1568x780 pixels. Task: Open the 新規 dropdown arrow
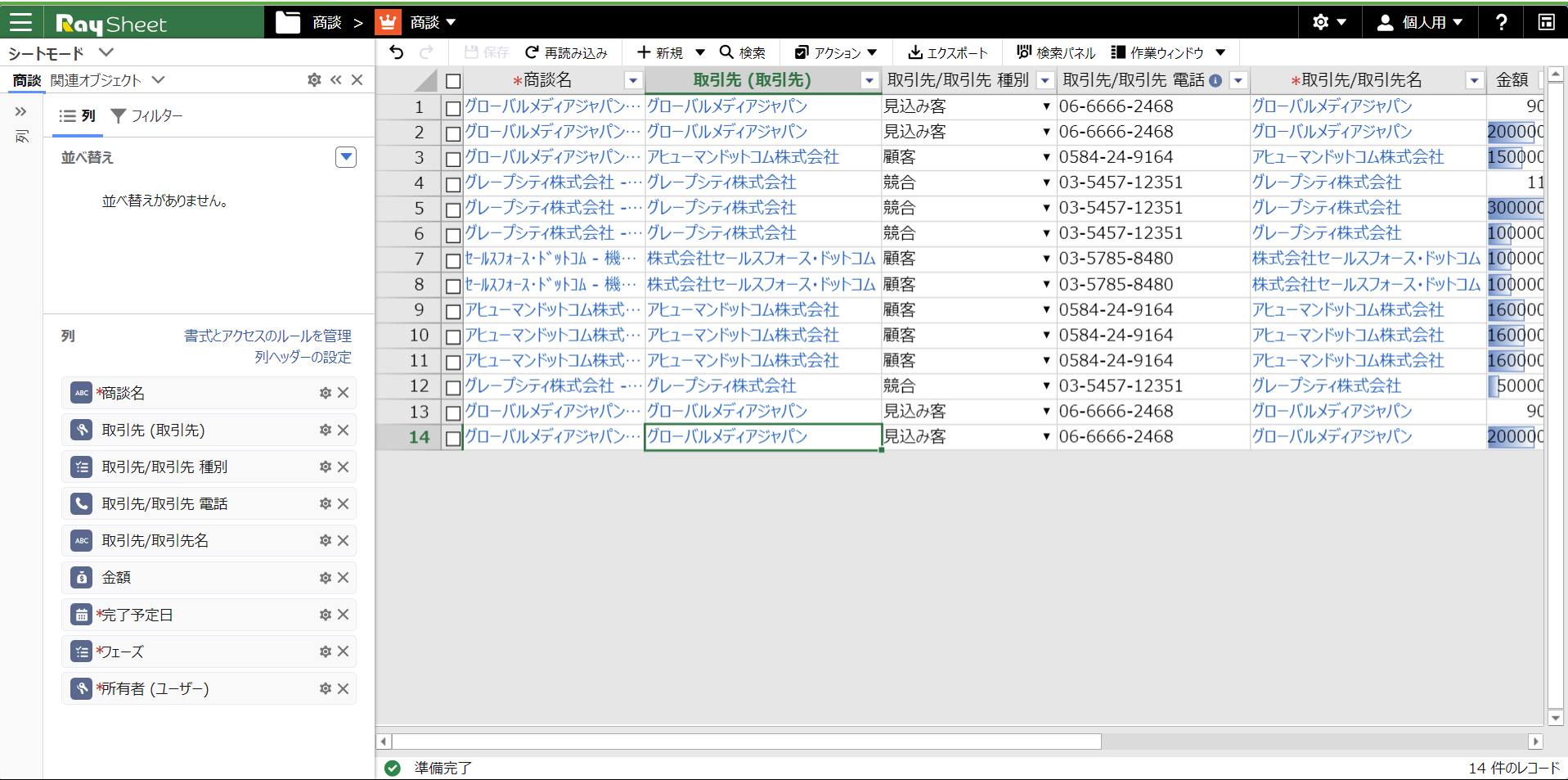pos(700,52)
